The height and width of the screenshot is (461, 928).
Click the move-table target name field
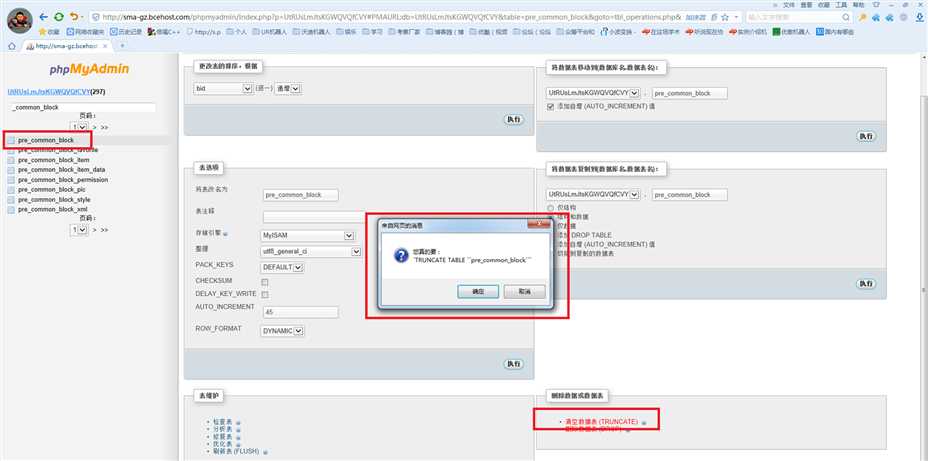point(690,93)
